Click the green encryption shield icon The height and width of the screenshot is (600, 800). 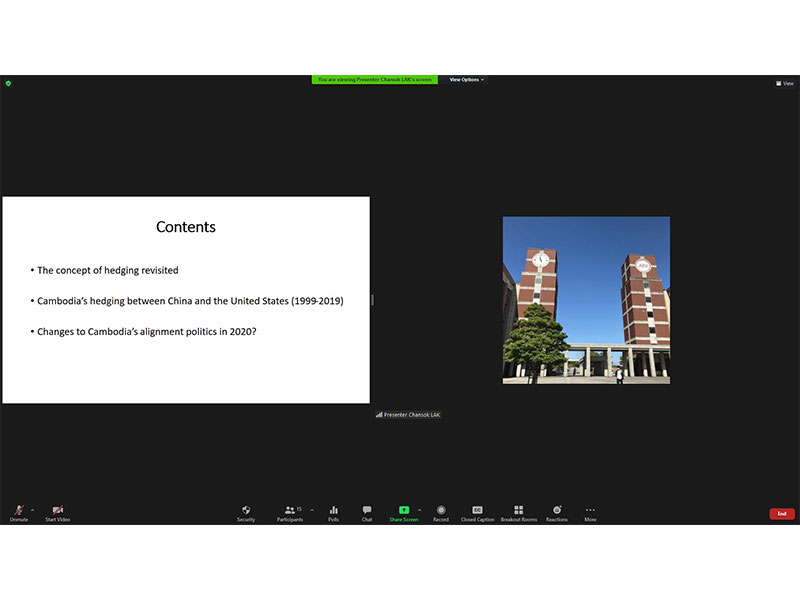8,83
